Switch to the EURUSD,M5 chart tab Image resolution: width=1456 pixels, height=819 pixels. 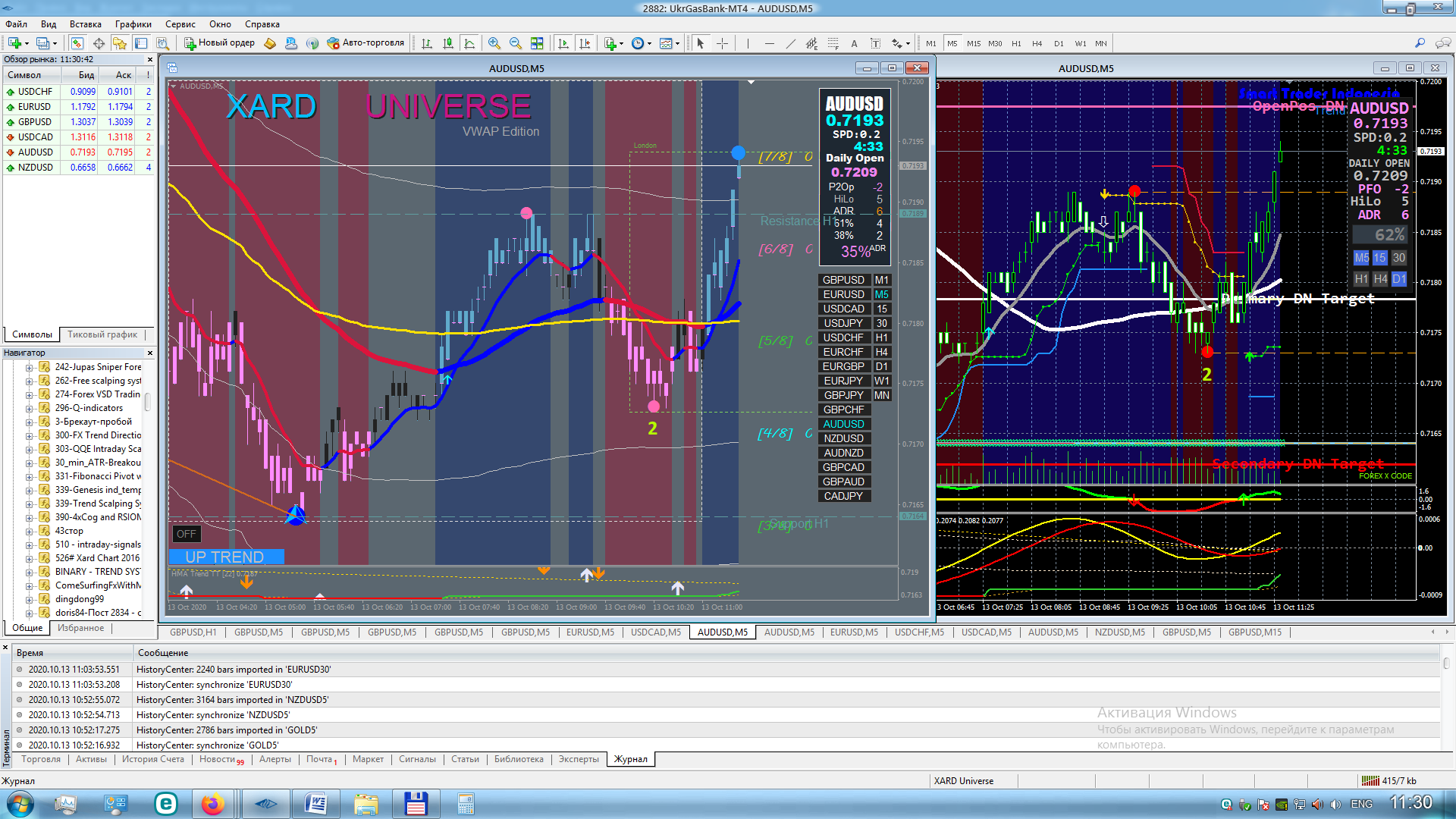tap(591, 632)
